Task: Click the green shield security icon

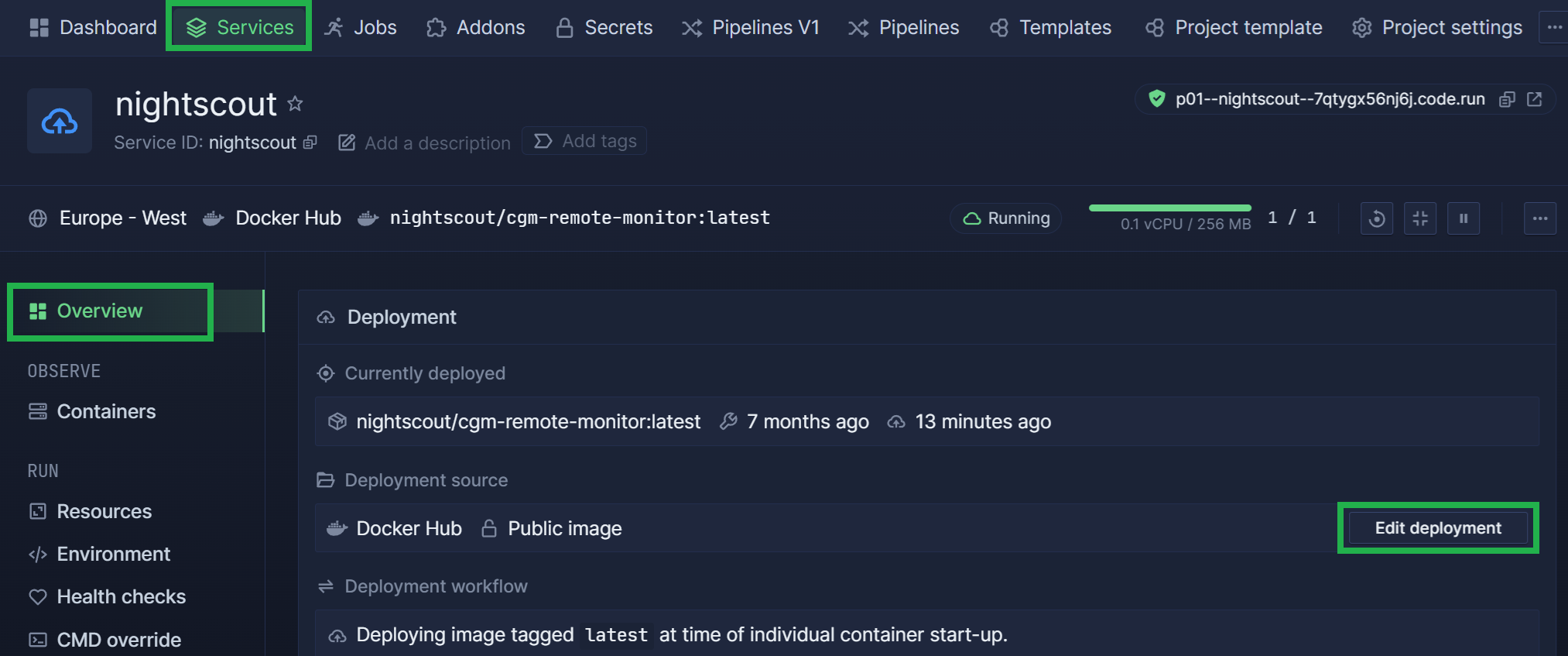Action: pyautogui.click(x=1157, y=99)
